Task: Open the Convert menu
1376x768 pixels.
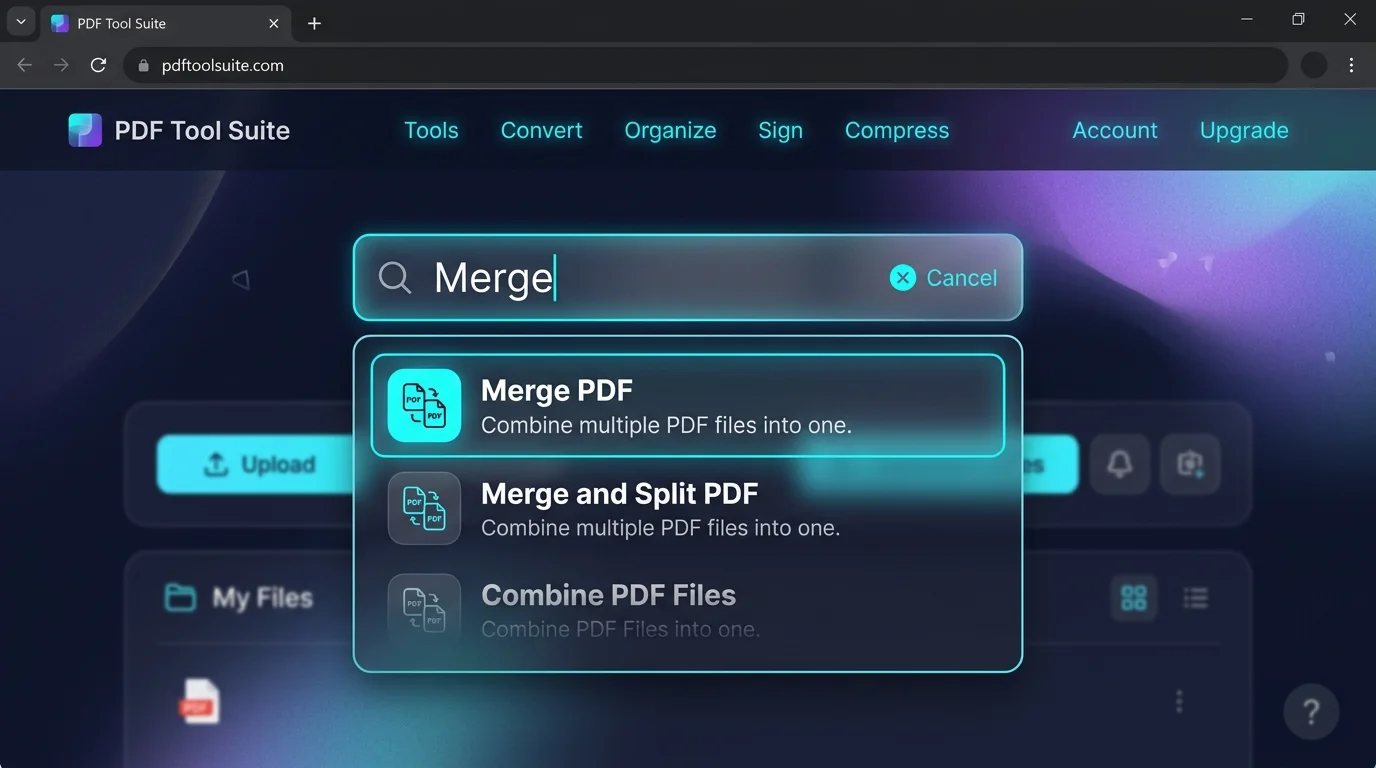Action: point(541,130)
